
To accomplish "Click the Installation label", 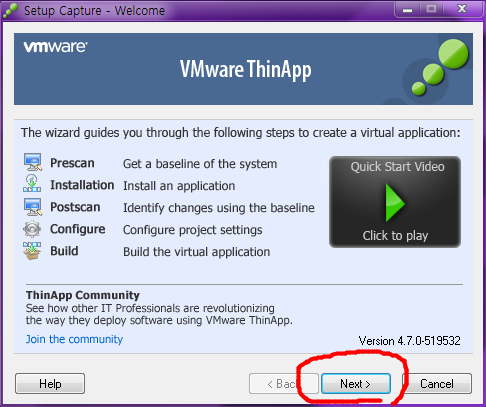I will point(82,185).
